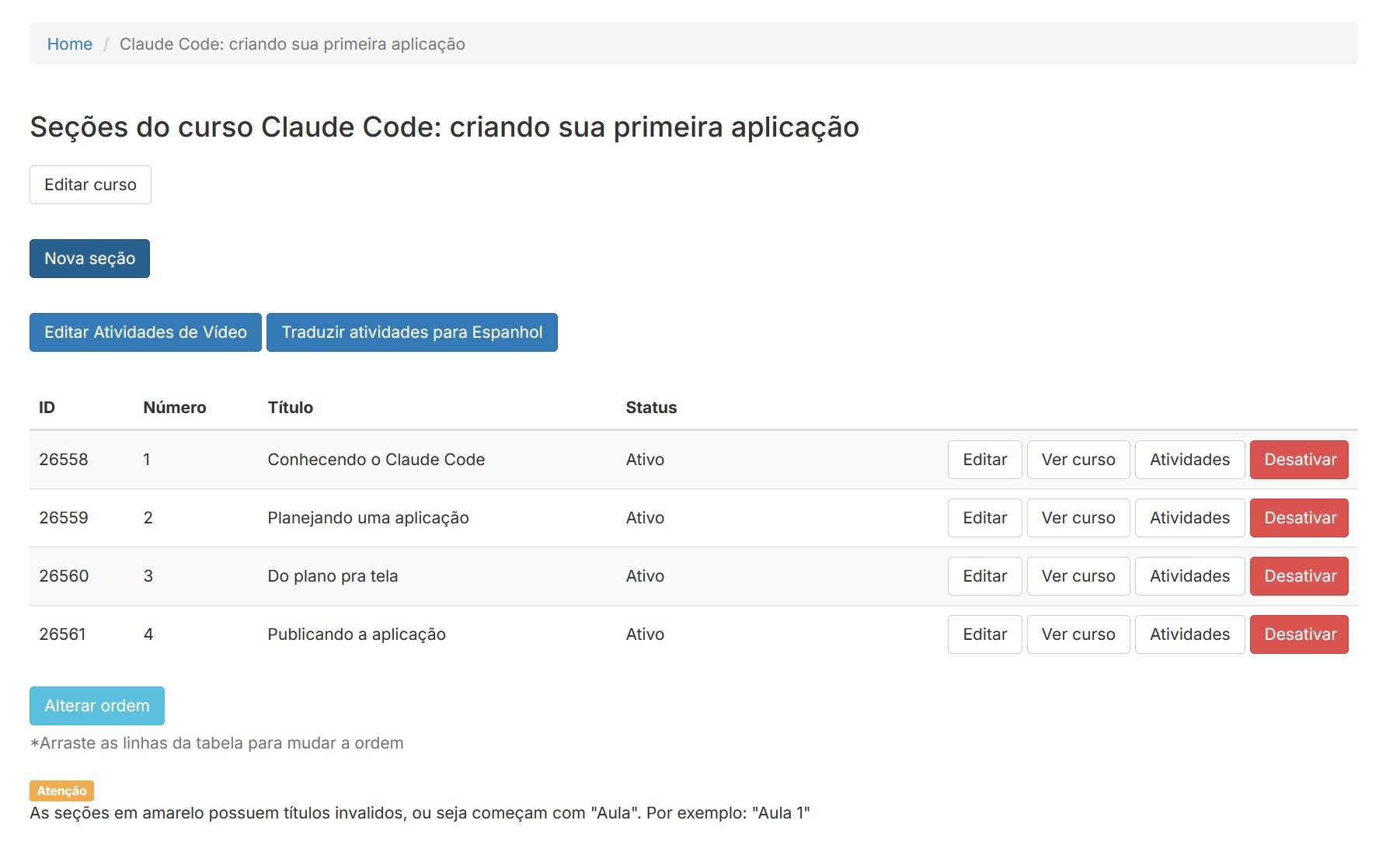1400x848 pixels.
Task: Desativar section Do plano pra tela
Action: [x=1299, y=576]
